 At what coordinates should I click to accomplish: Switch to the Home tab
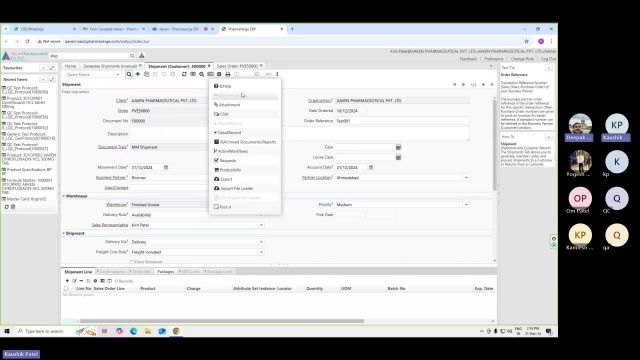click(71, 66)
